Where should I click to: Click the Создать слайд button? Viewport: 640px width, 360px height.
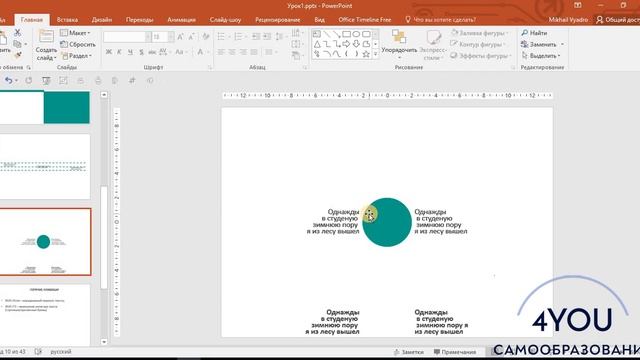coord(46,46)
